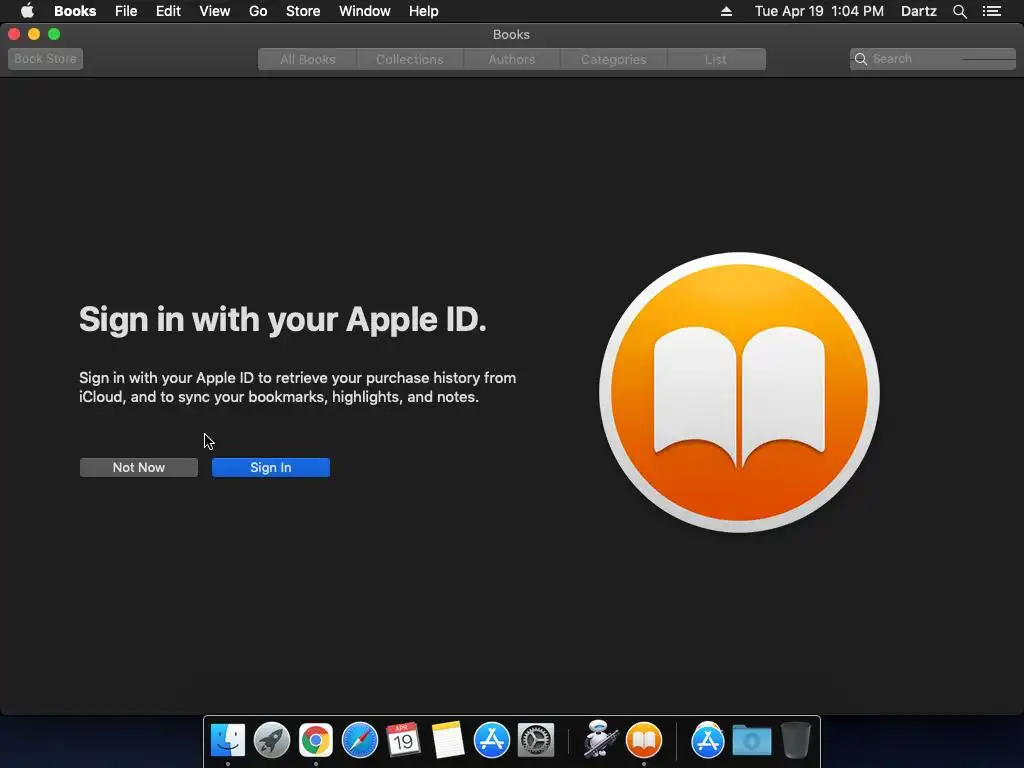Open the Edit menu
Image resolution: width=1024 pixels, height=768 pixels.
click(x=168, y=11)
